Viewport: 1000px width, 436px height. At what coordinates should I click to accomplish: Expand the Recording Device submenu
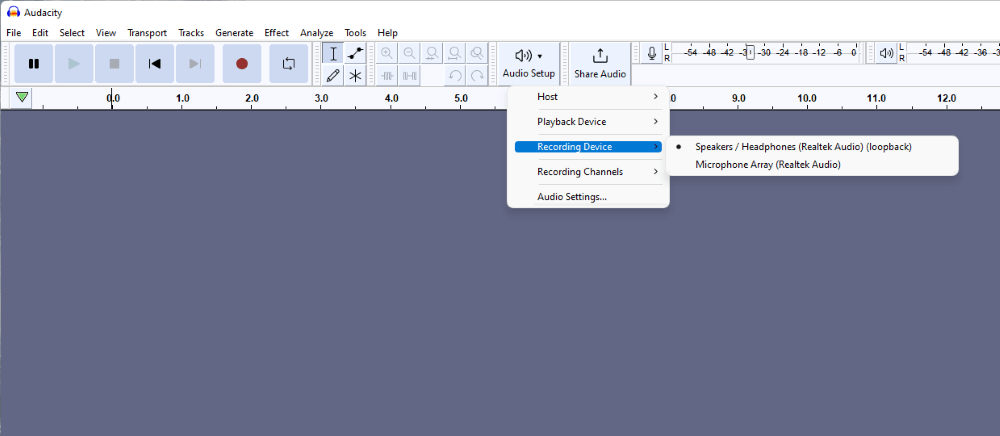(588, 147)
